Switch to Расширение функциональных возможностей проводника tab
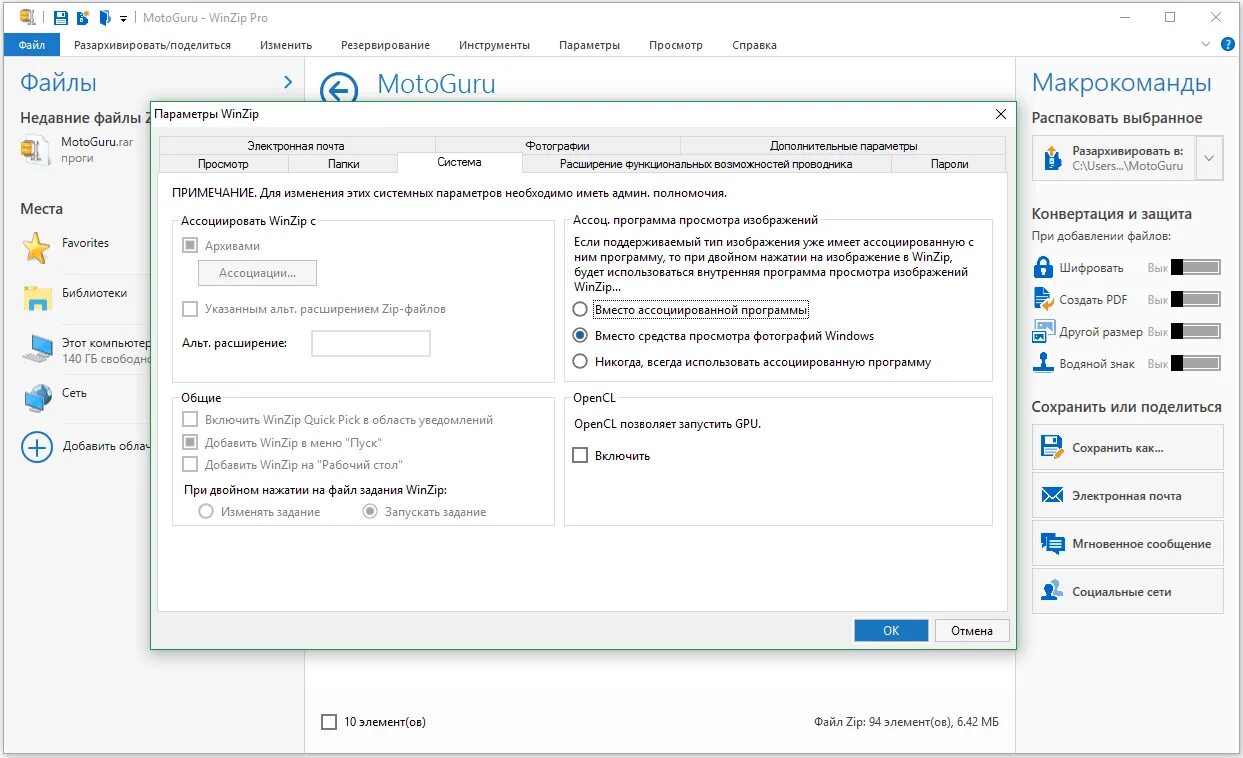Screen dimensions: 1243x758 coord(706,164)
